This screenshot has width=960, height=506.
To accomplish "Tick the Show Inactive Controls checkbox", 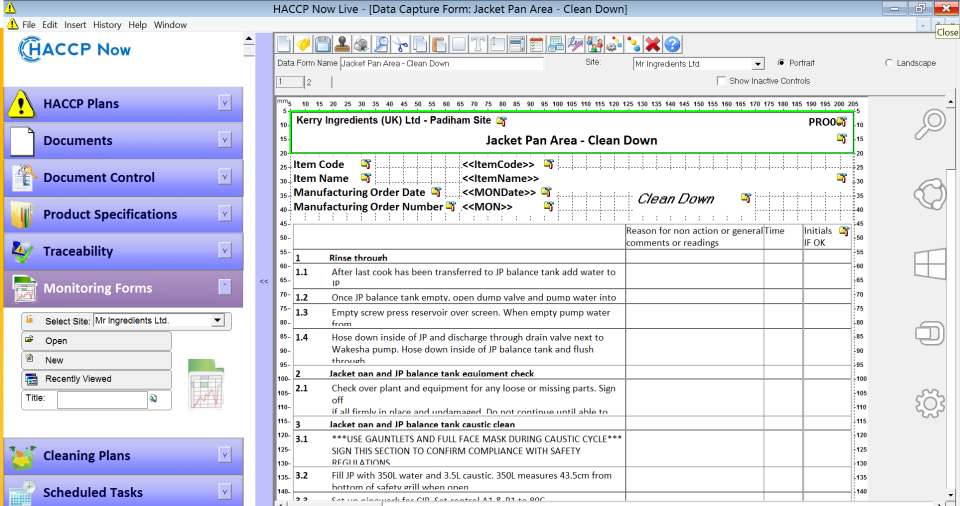I will point(721,81).
